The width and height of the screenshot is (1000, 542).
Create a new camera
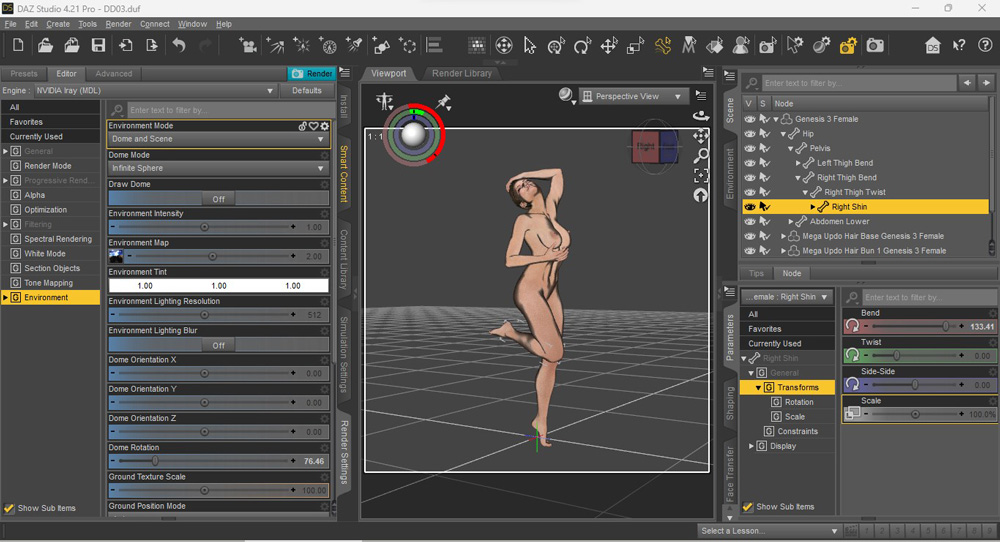click(247, 45)
